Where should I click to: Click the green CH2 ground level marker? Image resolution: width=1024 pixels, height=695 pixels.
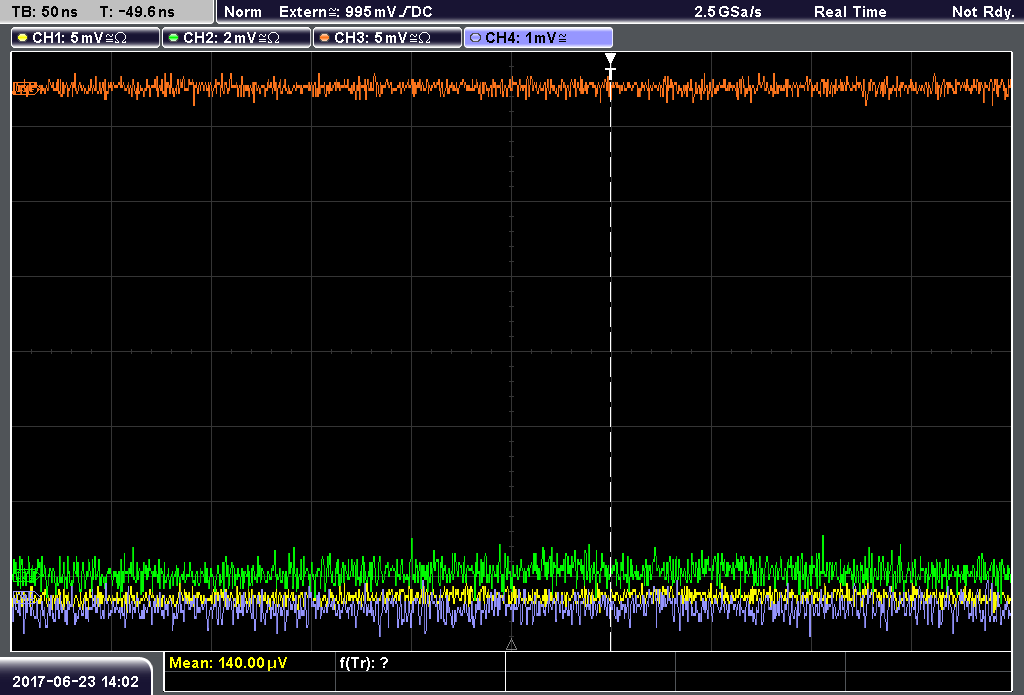pos(25,576)
